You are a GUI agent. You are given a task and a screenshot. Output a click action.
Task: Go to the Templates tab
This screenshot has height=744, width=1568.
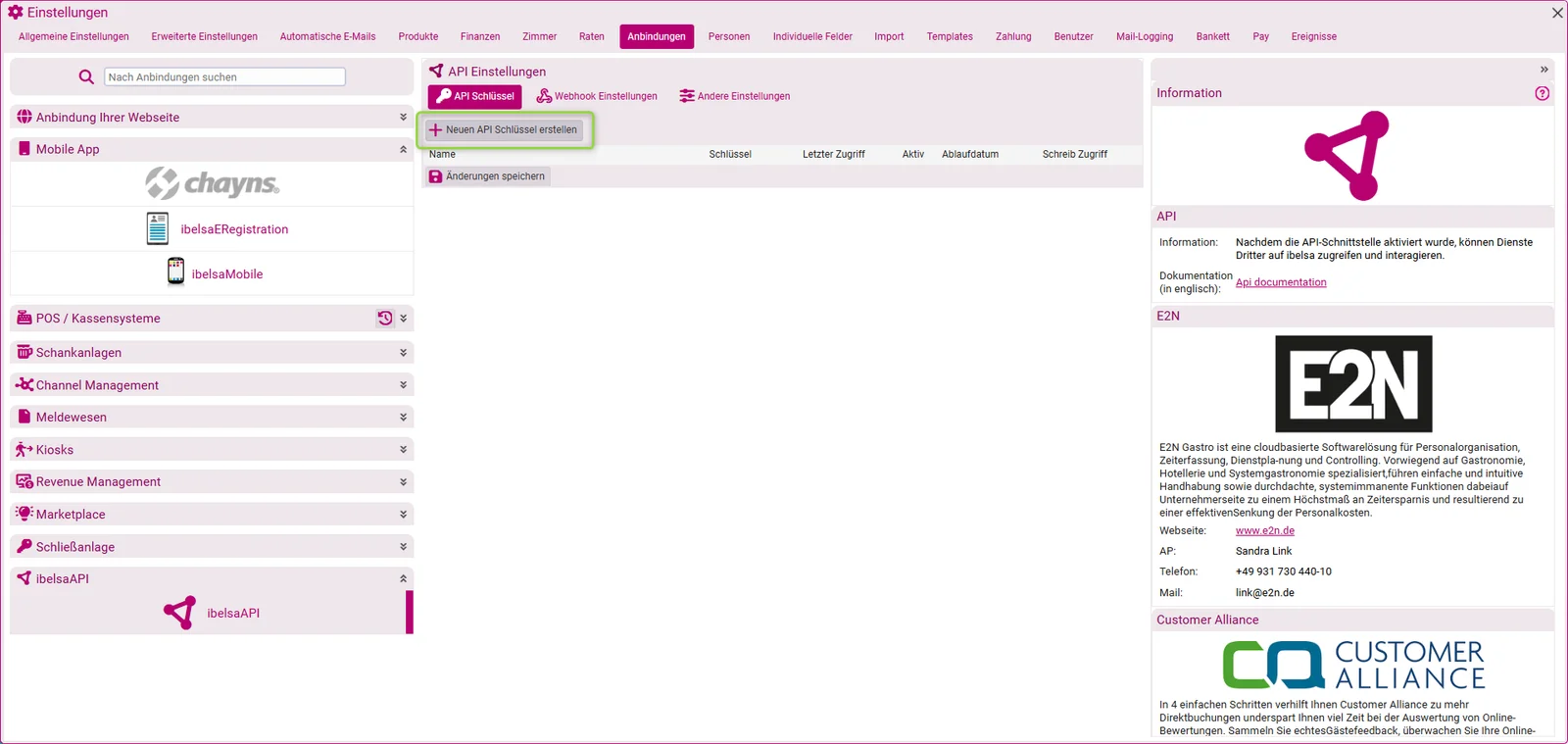click(950, 36)
